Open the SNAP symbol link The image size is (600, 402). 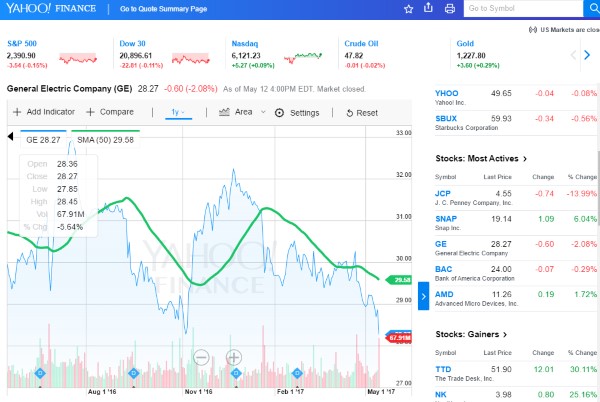coord(449,218)
